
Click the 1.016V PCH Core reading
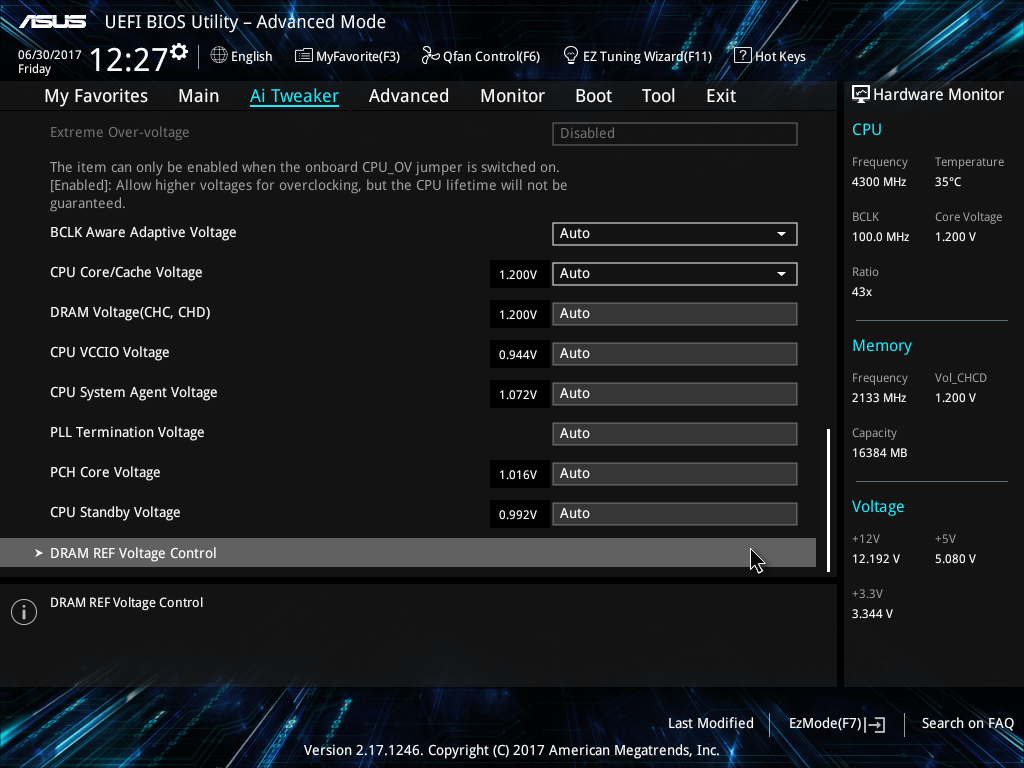519,475
